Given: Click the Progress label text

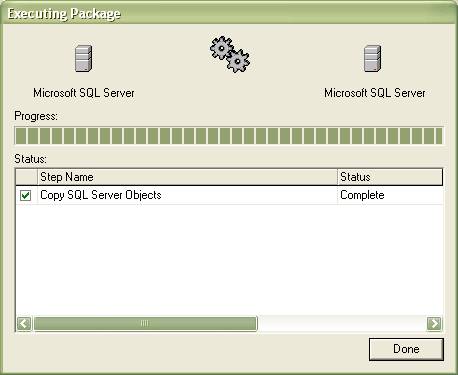Looking at the screenshot, I should tap(36, 116).
